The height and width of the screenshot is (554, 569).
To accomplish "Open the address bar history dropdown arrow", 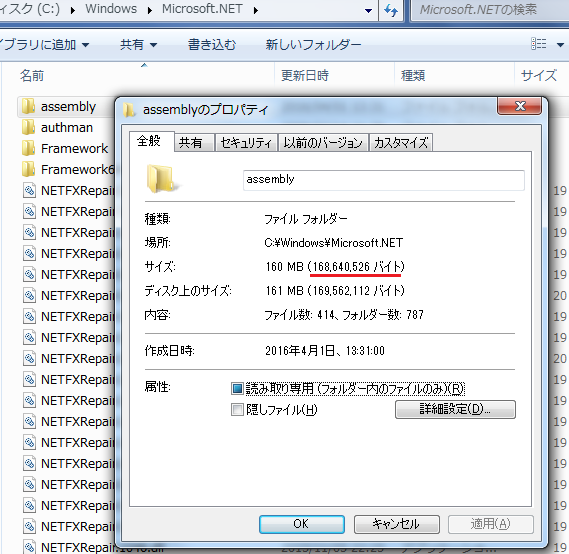I will pyautogui.click(x=368, y=11).
